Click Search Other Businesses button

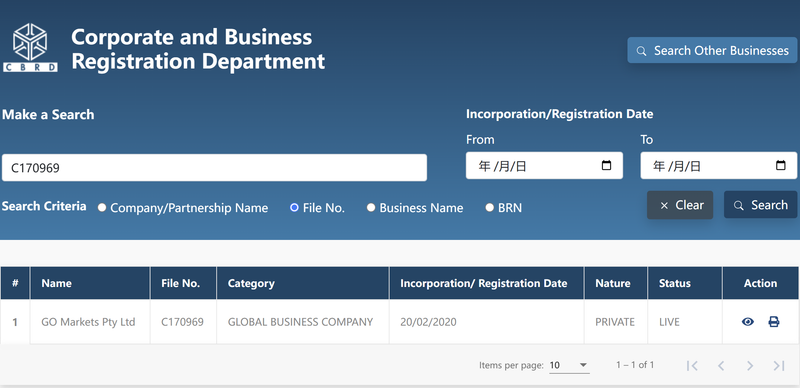(x=712, y=50)
